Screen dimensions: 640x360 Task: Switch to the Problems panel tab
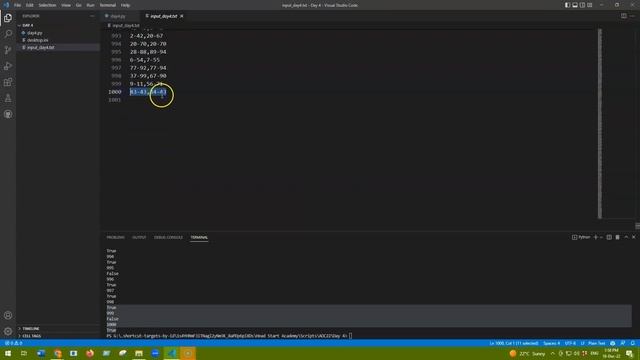pos(116,237)
